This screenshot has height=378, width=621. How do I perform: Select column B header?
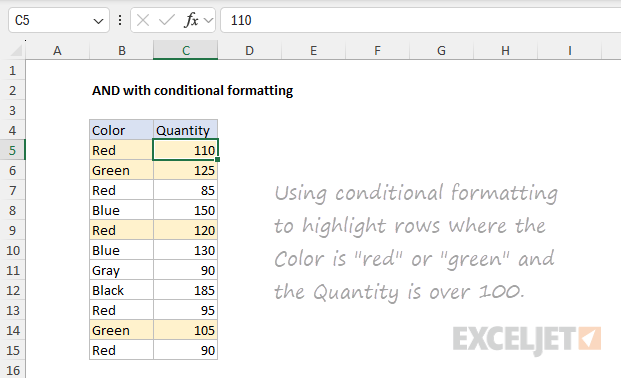122,51
